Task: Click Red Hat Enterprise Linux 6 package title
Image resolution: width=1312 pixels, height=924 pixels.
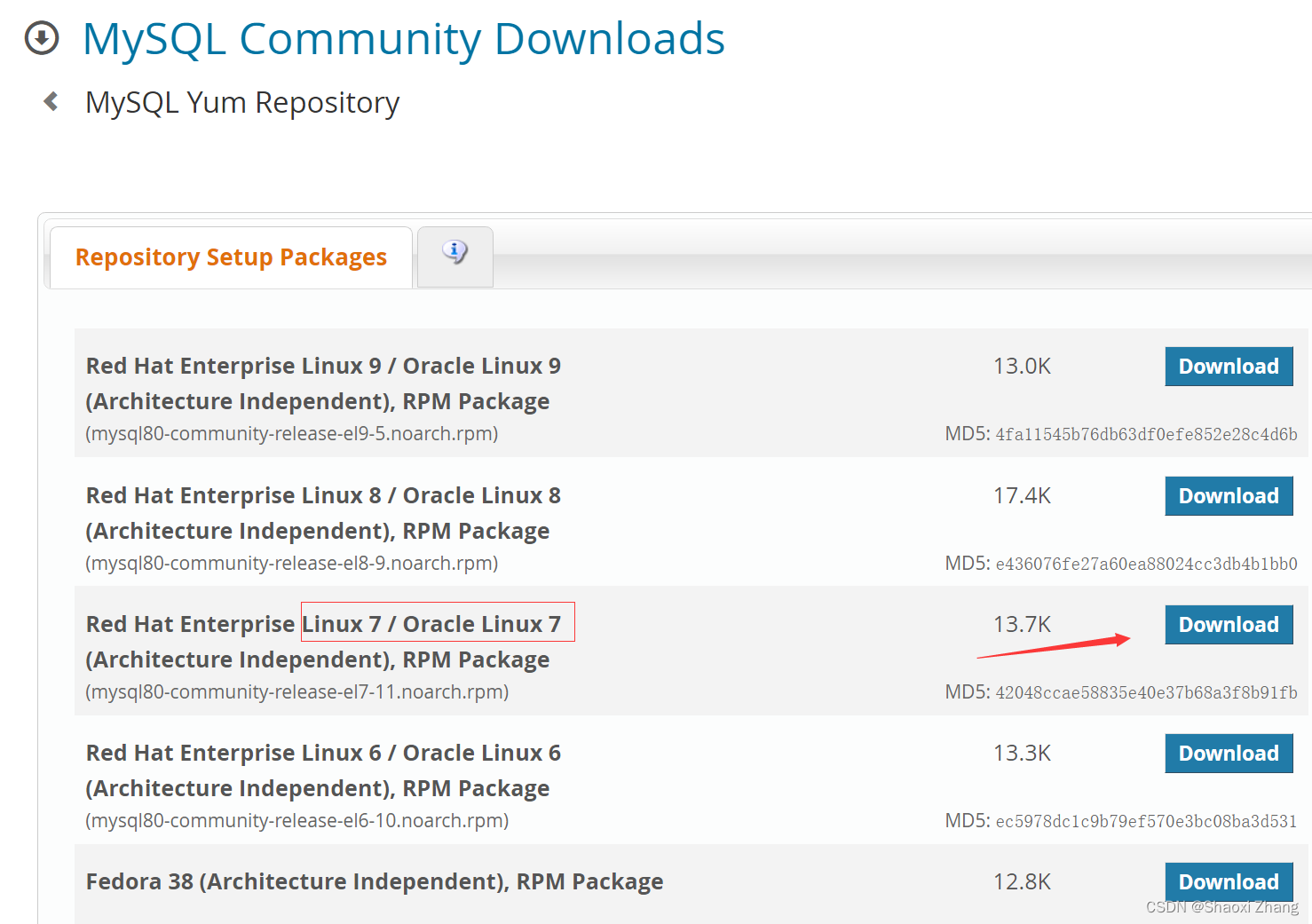Action: click(x=324, y=770)
